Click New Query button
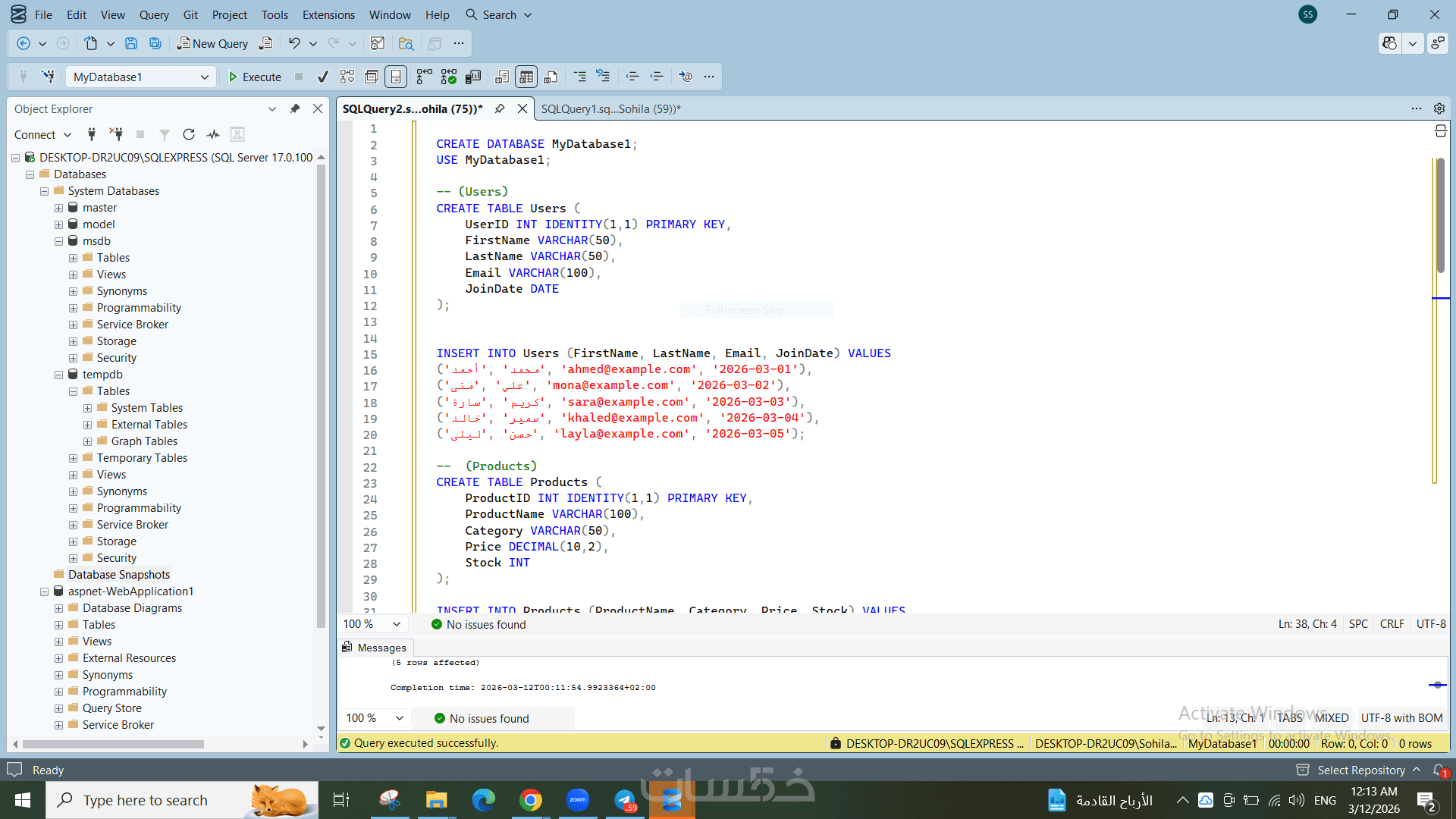The height and width of the screenshot is (819, 1456). (212, 43)
